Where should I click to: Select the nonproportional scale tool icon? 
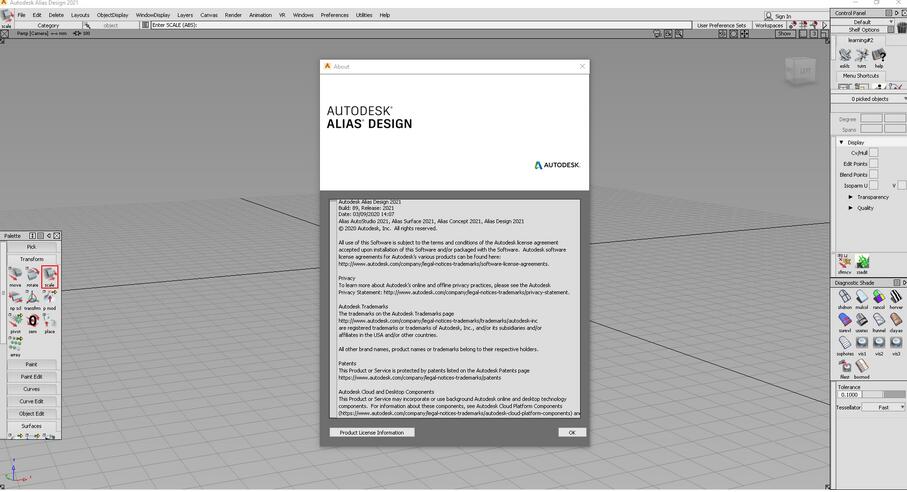[15, 299]
